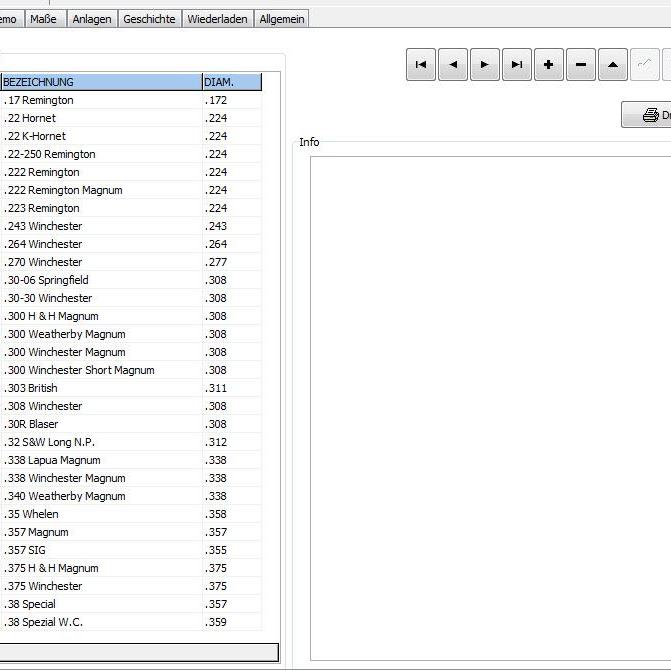Select row .243 Winchester
This screenshot has height=671, width=671.
[x=131, y=226]
